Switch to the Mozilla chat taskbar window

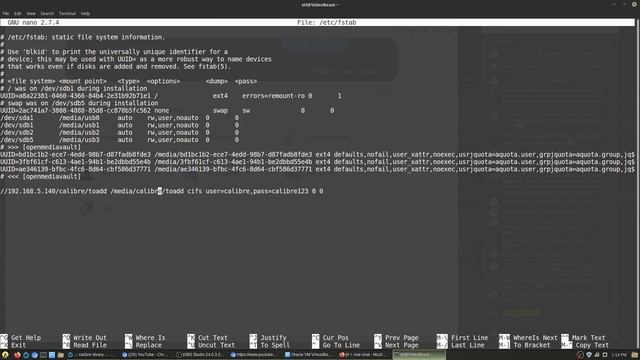(x=363, y=355)
